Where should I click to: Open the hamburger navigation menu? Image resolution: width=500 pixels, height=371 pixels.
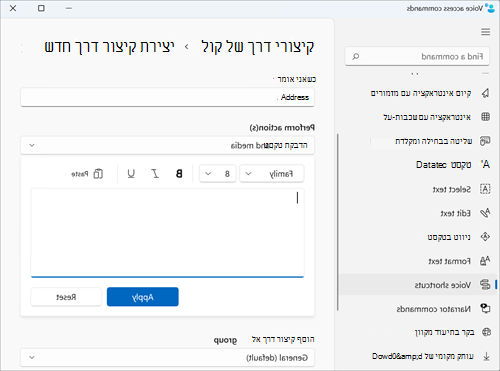[485, 32]
